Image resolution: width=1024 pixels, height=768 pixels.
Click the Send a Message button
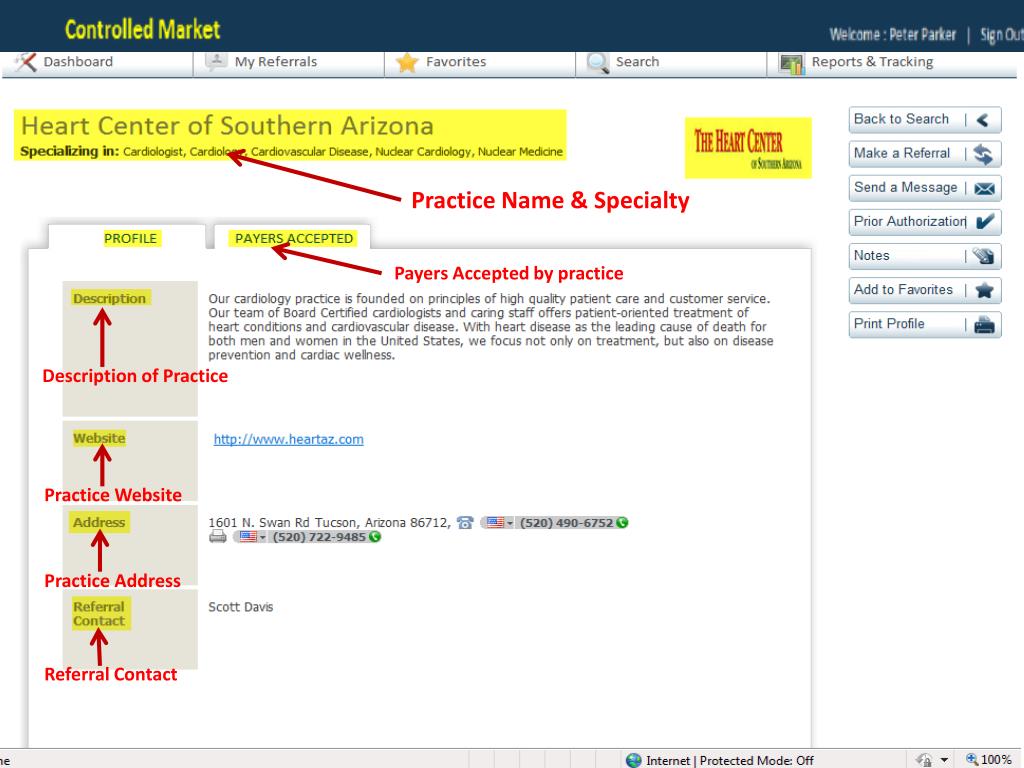pyautogui.click(x=925, y=187)
